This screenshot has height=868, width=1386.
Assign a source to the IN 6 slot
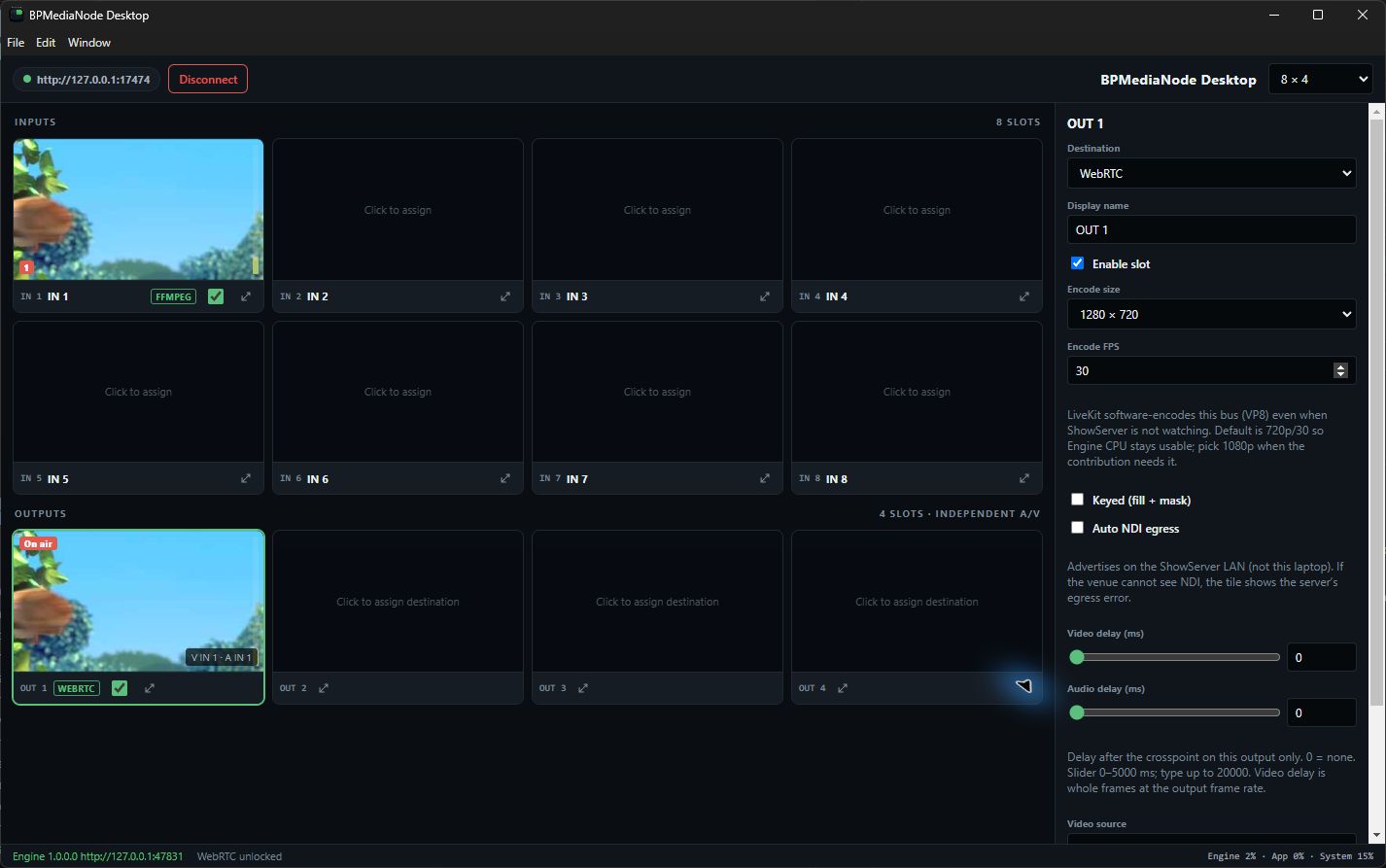pos(398,392)
